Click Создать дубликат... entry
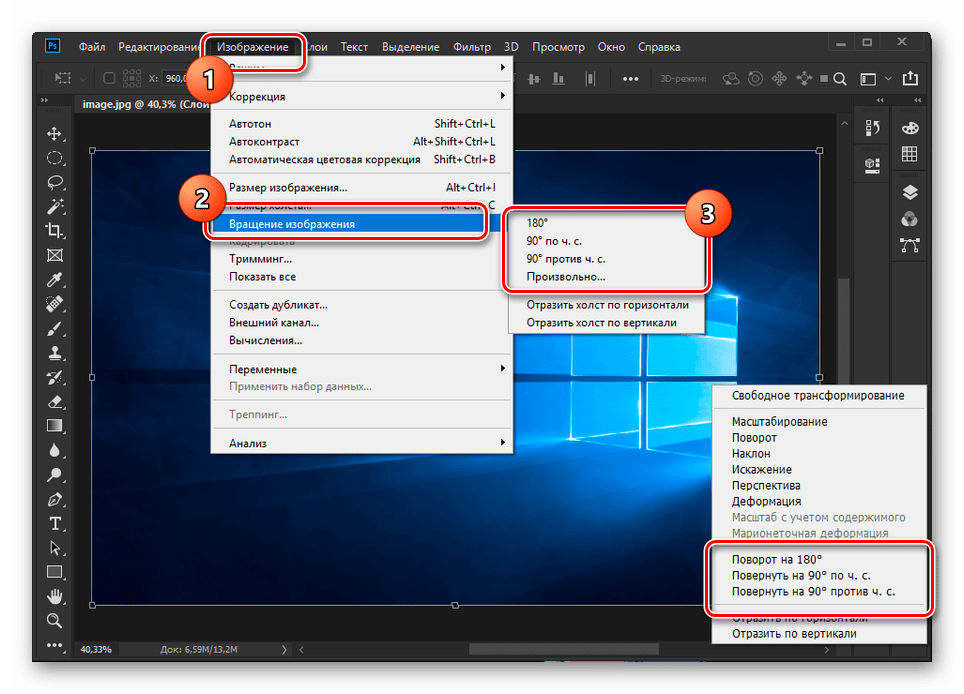The image size is (964, 694). pos(362,305)
